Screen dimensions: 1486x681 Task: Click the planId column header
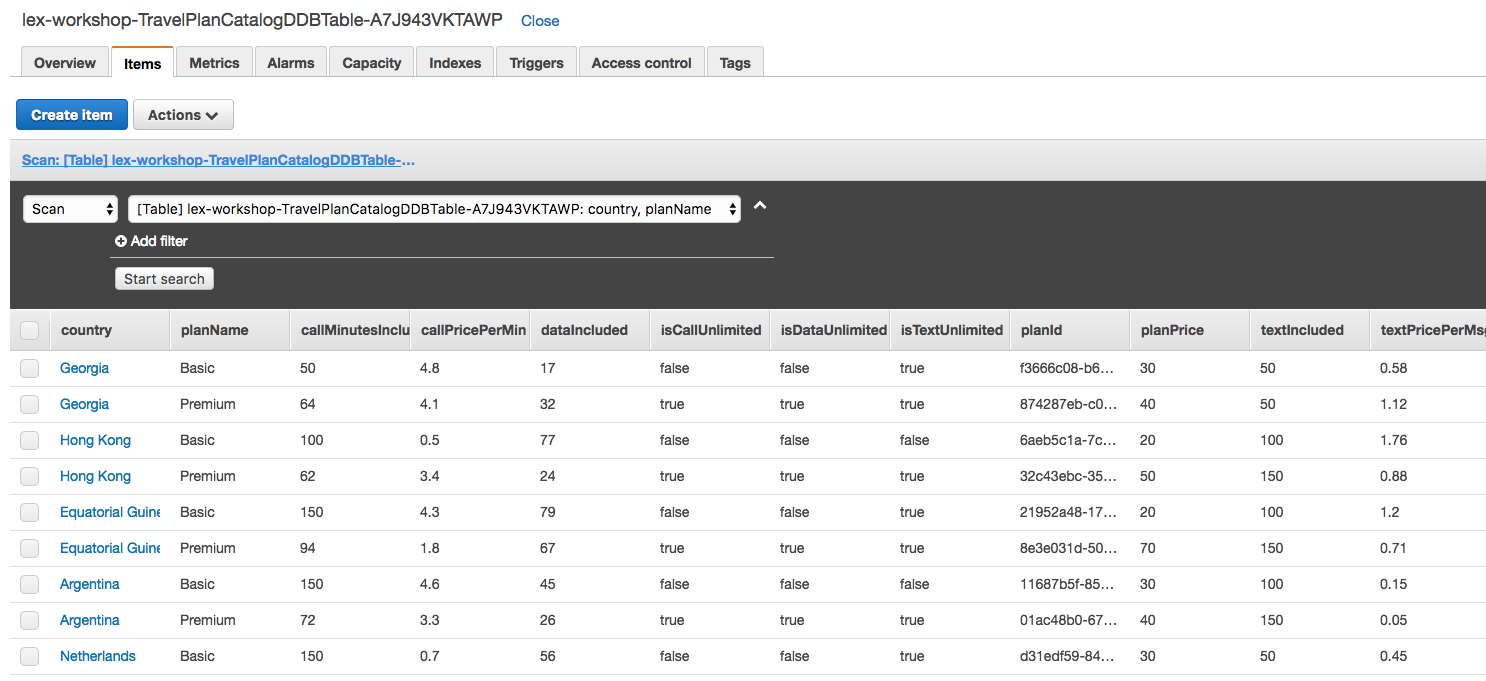1070,330
